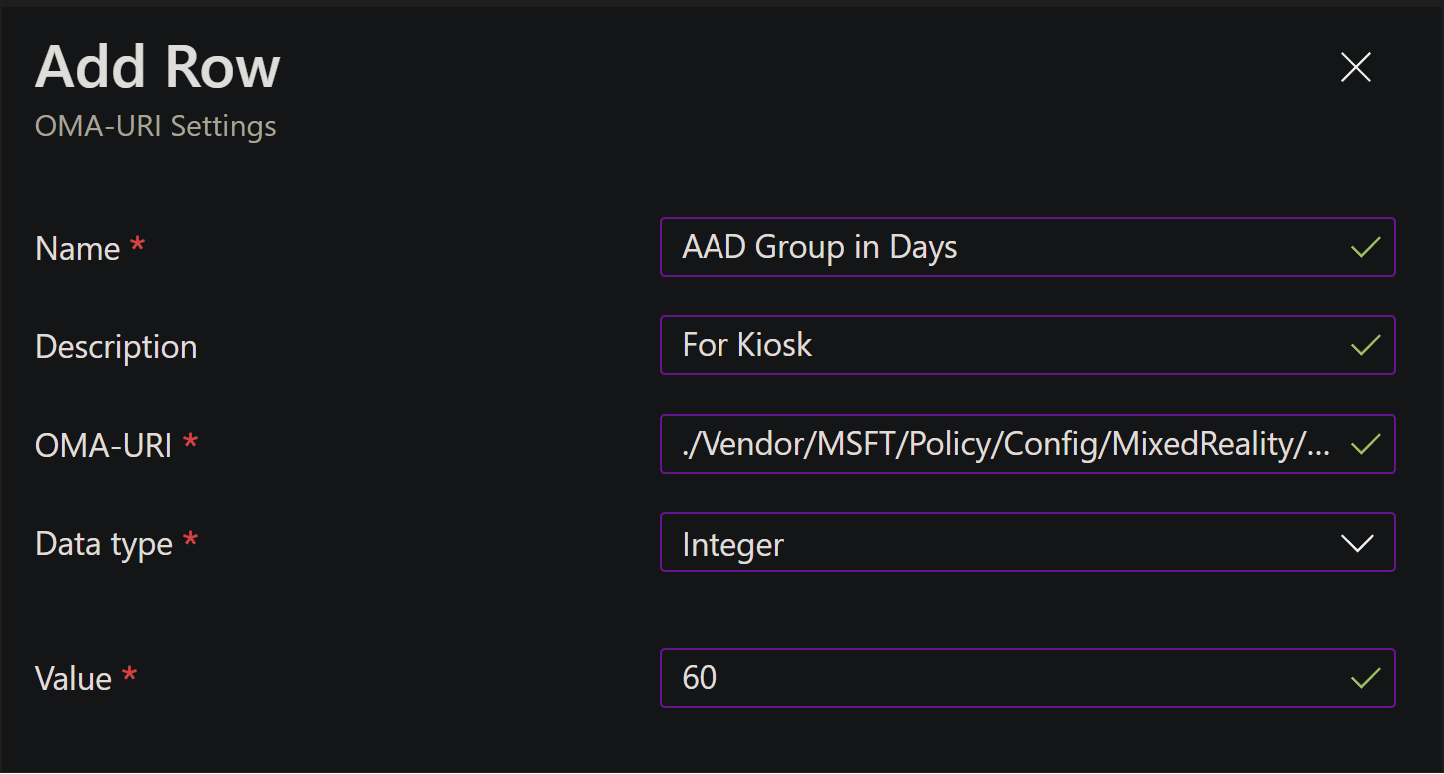The image size is (1444, 774).
Task: Click the green checkmark beside Name field
Action: point(1364,247)
